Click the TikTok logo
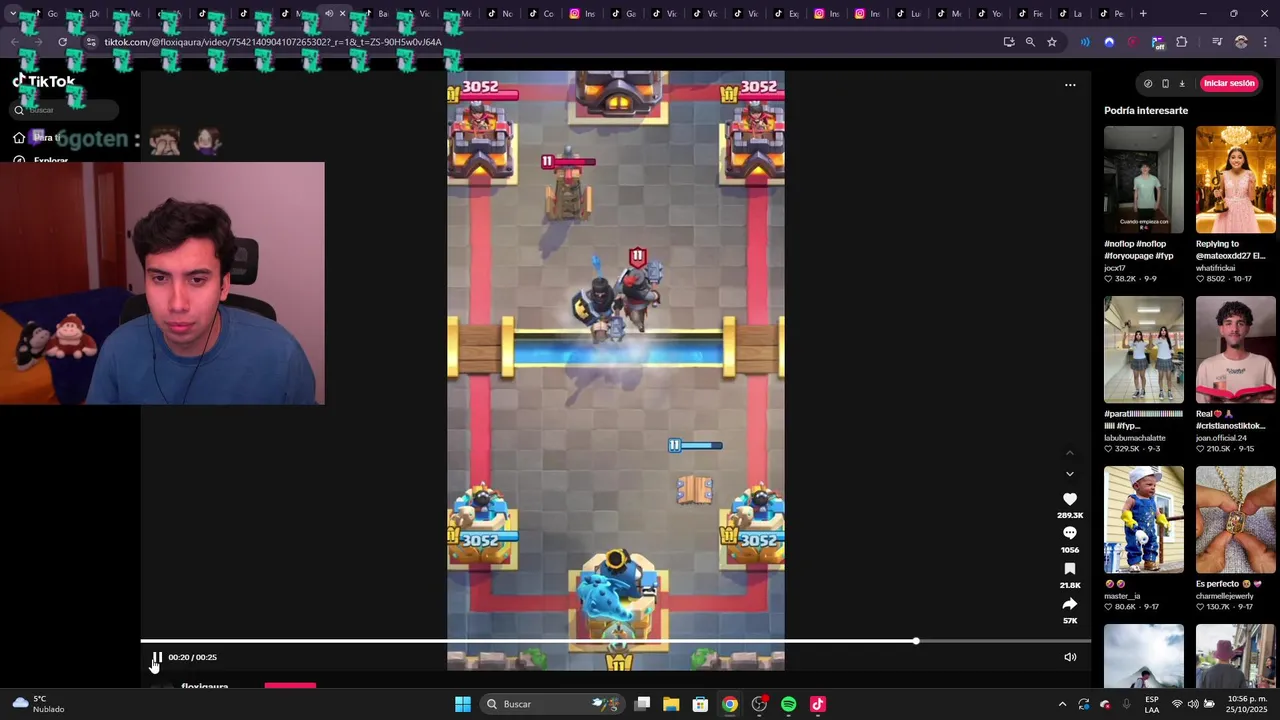Screen dimensions: 1280x720 (44, 82)
